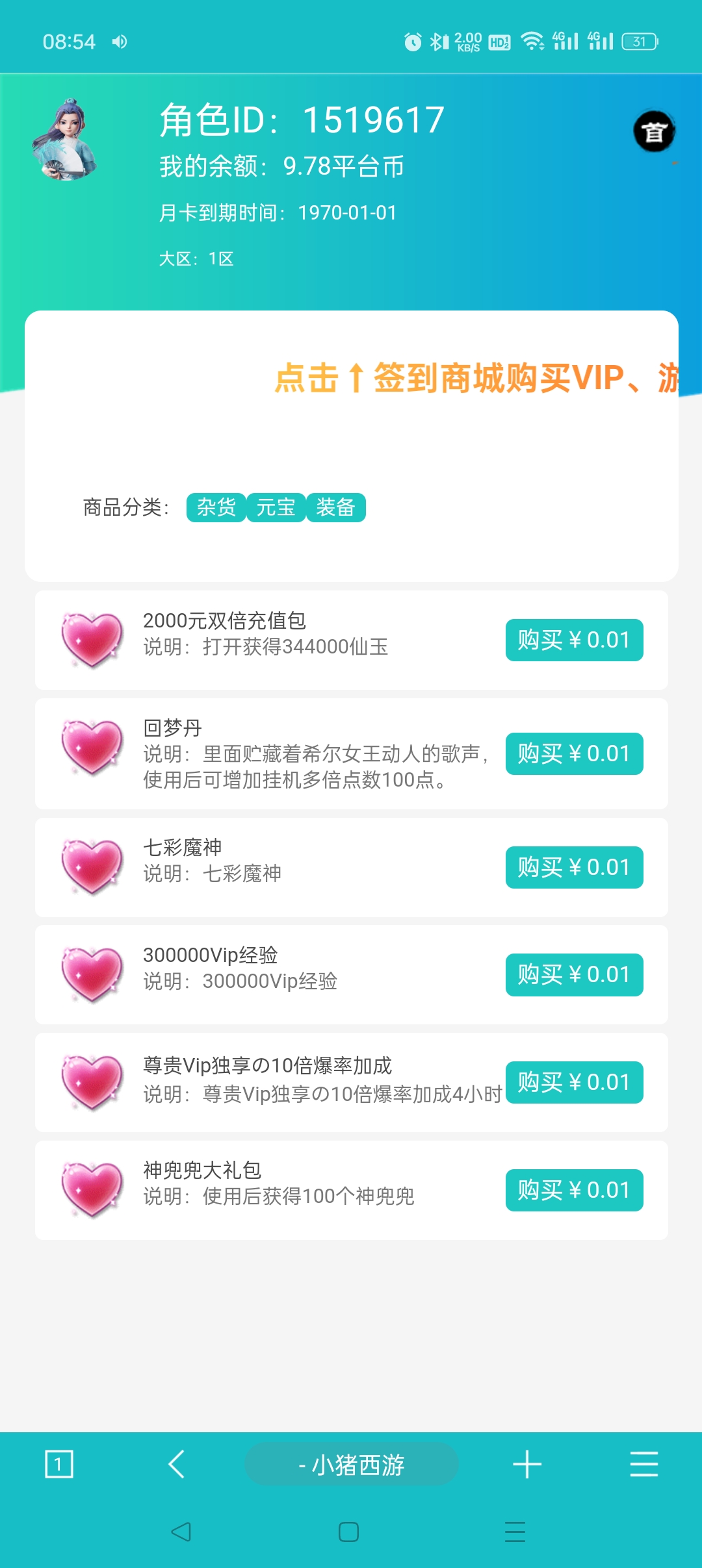Tap the 小猪西游 address bar
Screen dimensions: 702x1568
point(352,1464)
